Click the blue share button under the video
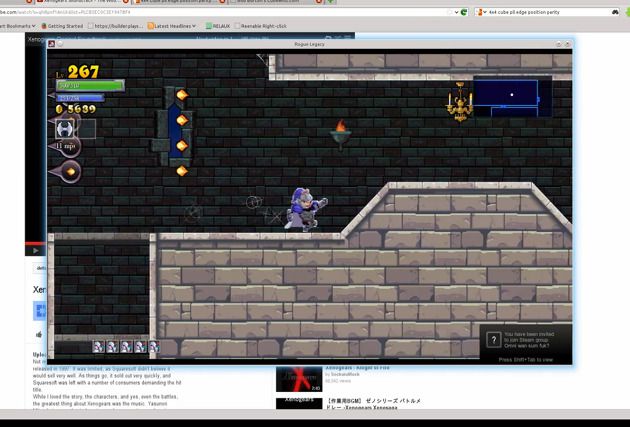Screen dimensions: 630x427 [39, 311]
